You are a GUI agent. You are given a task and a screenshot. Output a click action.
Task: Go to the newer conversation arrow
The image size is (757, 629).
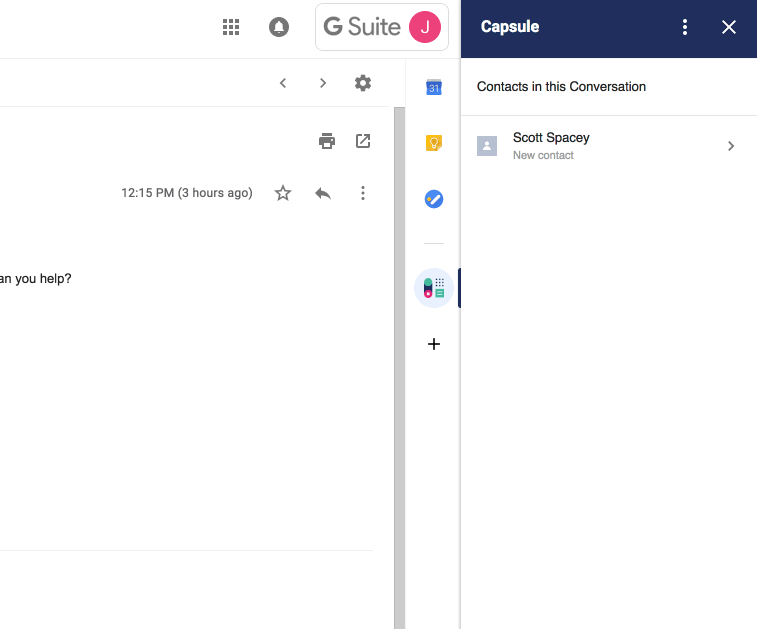[x=283, y=83]
